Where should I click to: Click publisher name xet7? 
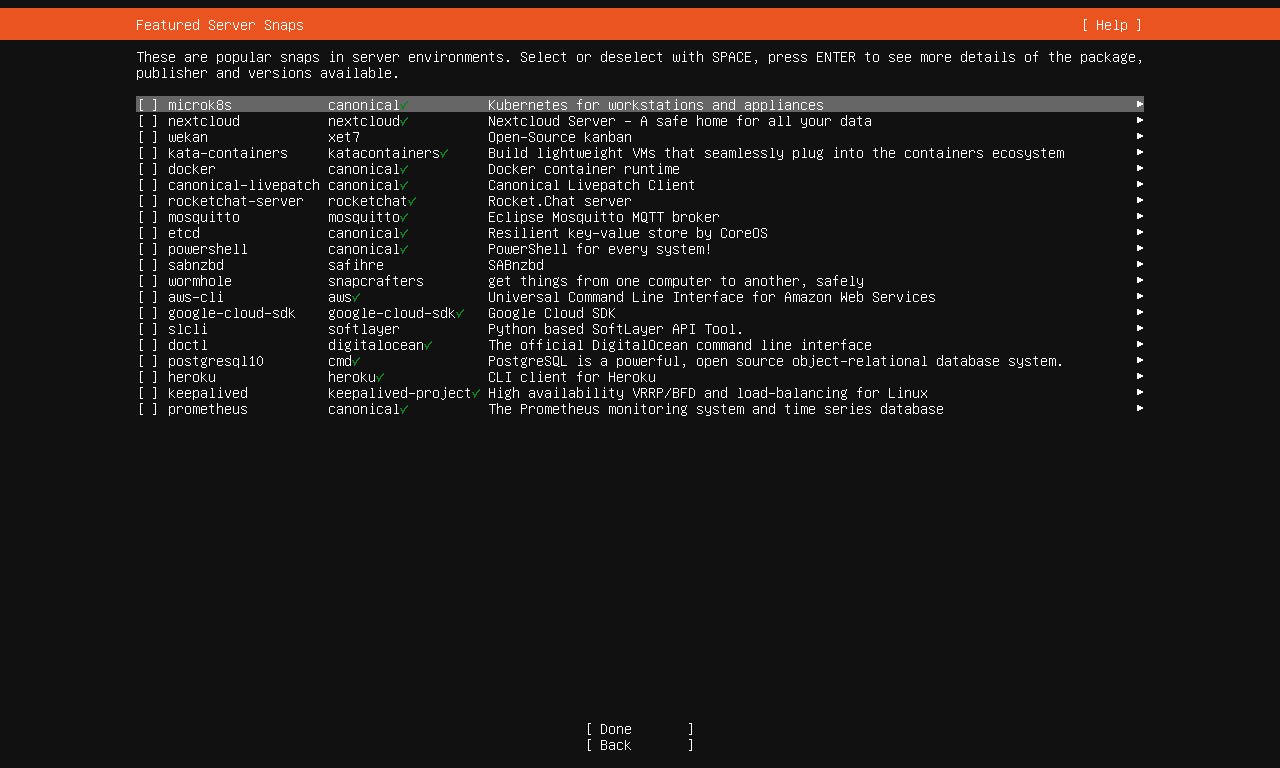(344, 137)
